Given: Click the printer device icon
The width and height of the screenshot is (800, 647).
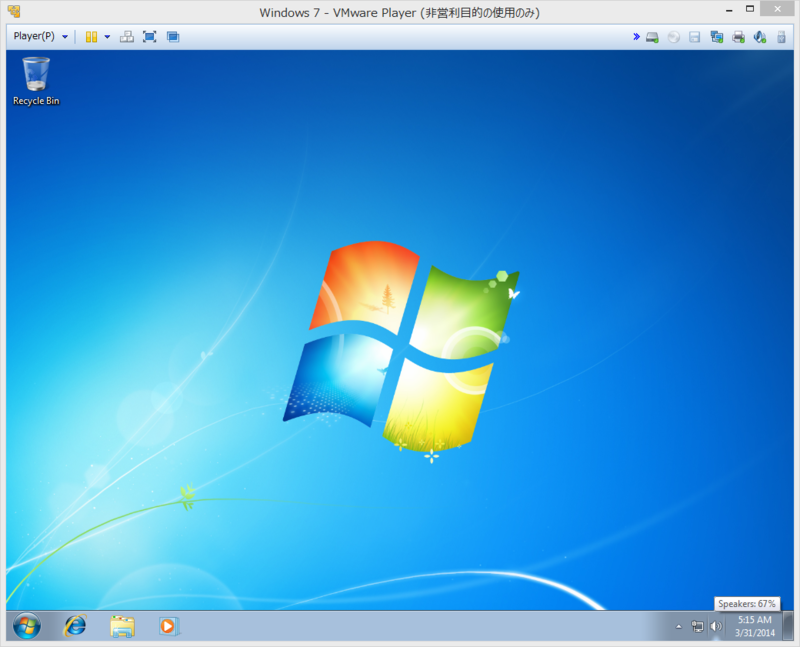Looking at the screenshot, I should [x=738, y=37].
